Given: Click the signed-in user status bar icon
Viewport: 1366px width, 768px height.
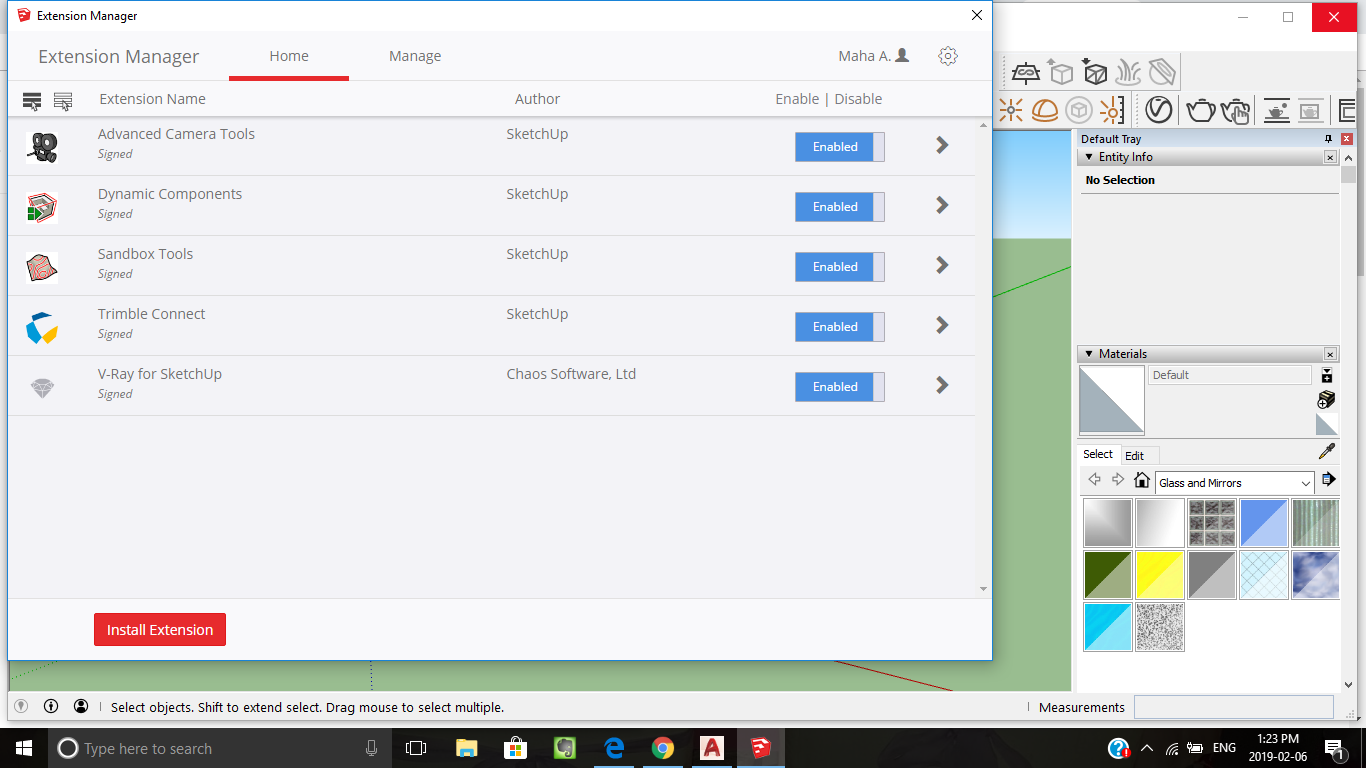Looking at the screenshot, I should [81, 706].
